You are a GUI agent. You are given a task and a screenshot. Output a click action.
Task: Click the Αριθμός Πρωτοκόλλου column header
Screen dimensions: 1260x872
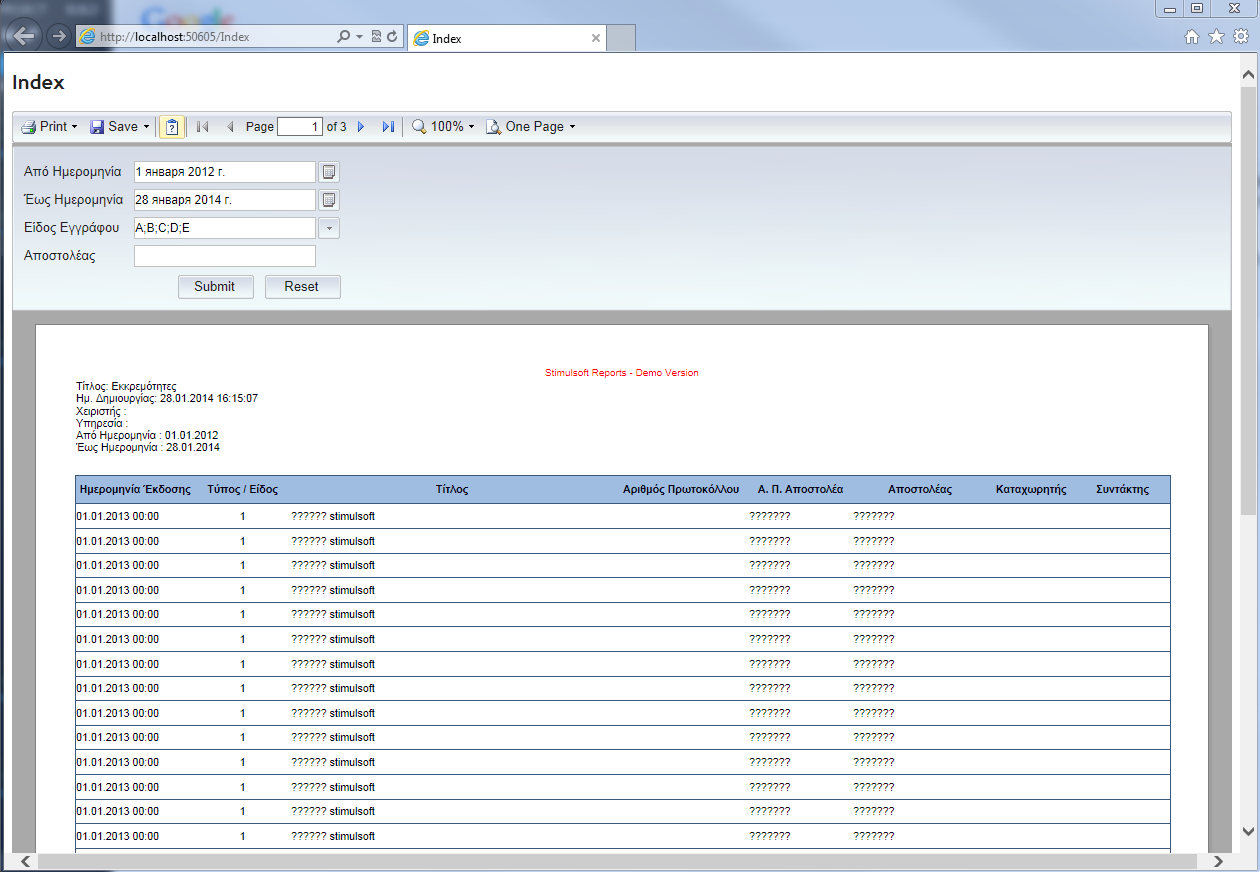[681, 490]
